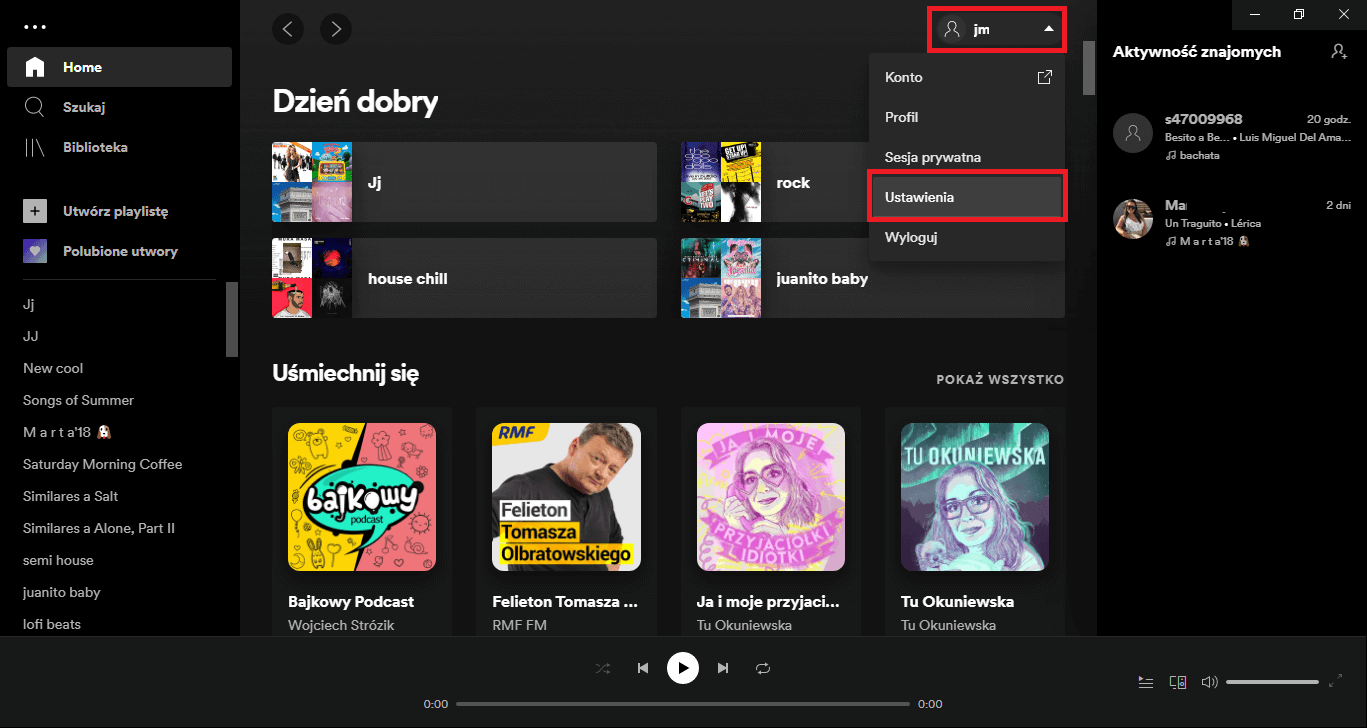Image resolution: width=1367 pixels, height=728 pixels.
Task: Open Ustawienia settings
Action: (x=968, y=197)
